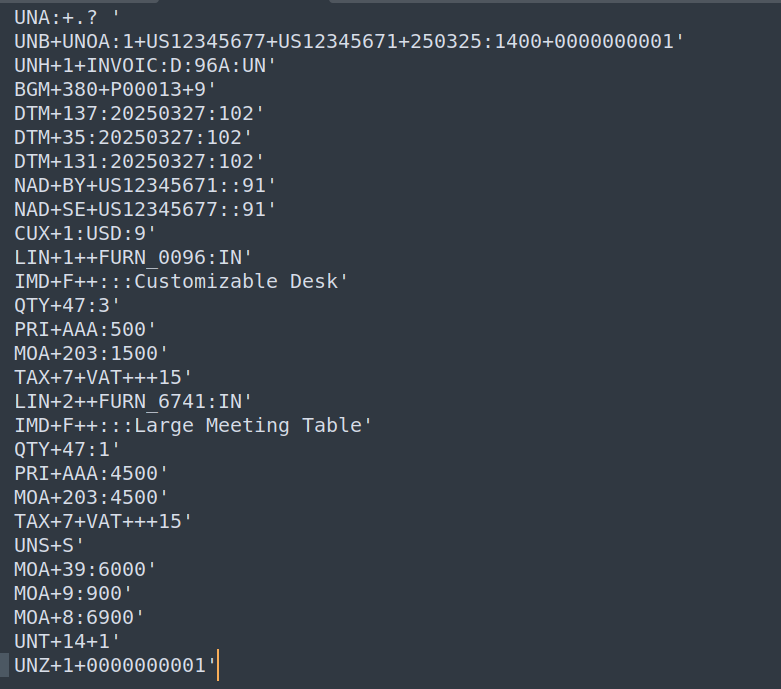Select the BGM+380+P00013+9 line

click(x=115, y=90)
